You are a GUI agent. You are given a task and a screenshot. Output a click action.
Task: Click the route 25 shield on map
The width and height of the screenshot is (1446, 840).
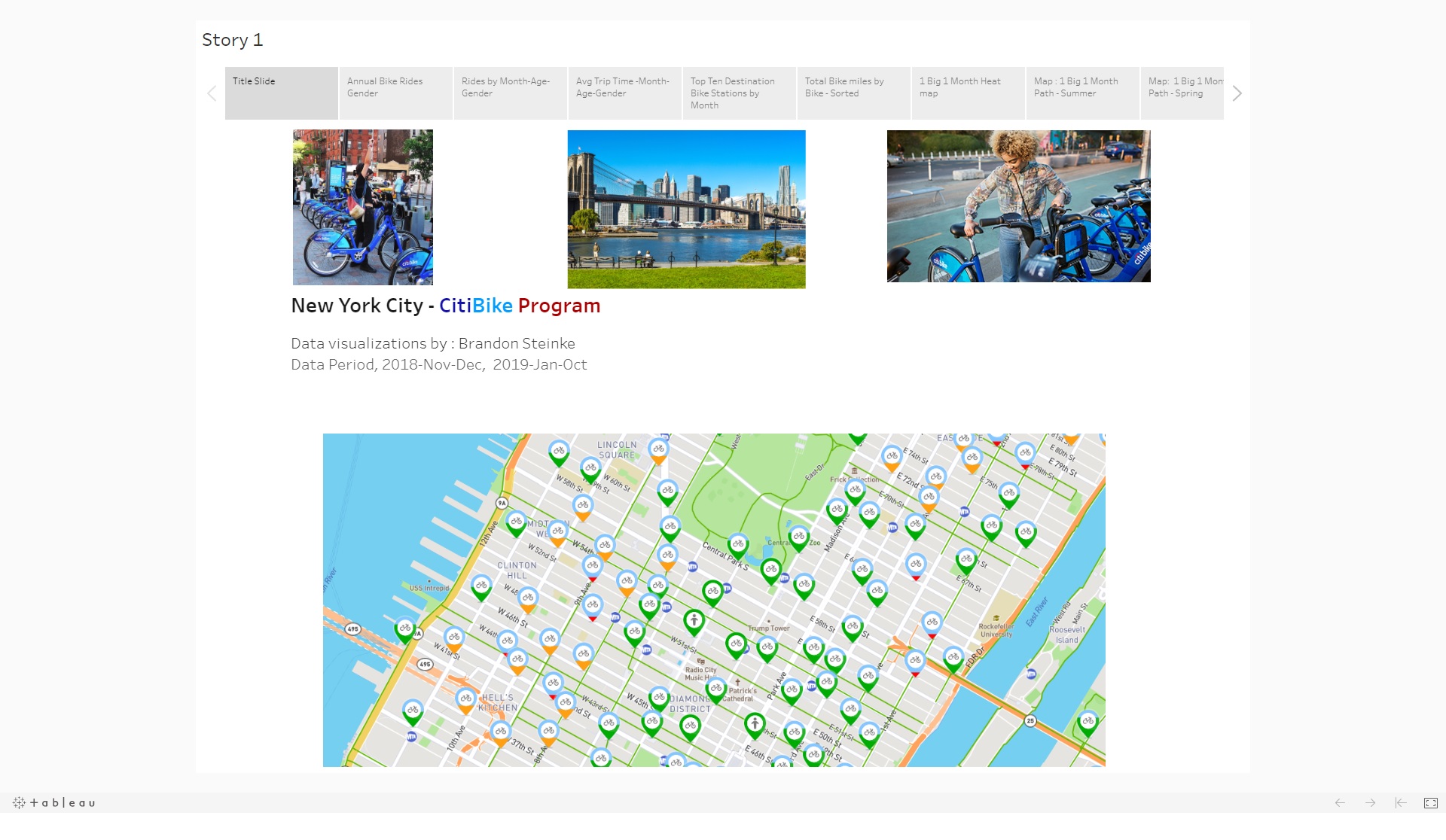click(1030, 721)
